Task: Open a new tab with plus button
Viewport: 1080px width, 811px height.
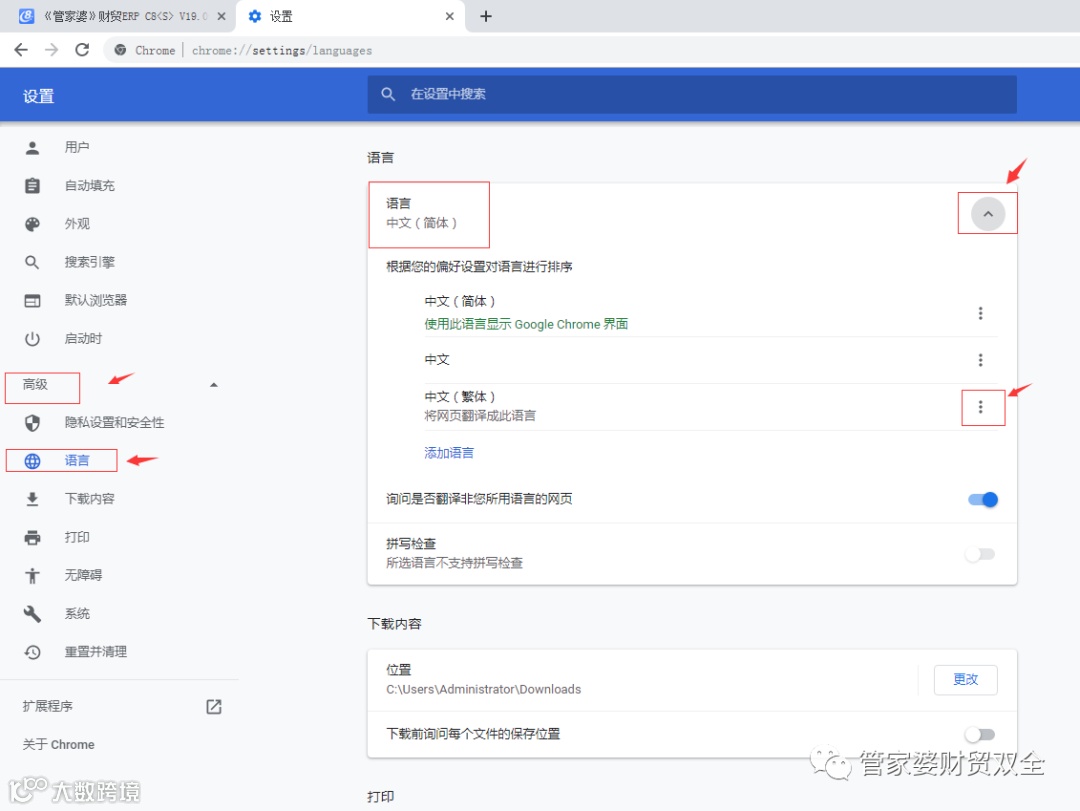Action: (x=486, y=16)
